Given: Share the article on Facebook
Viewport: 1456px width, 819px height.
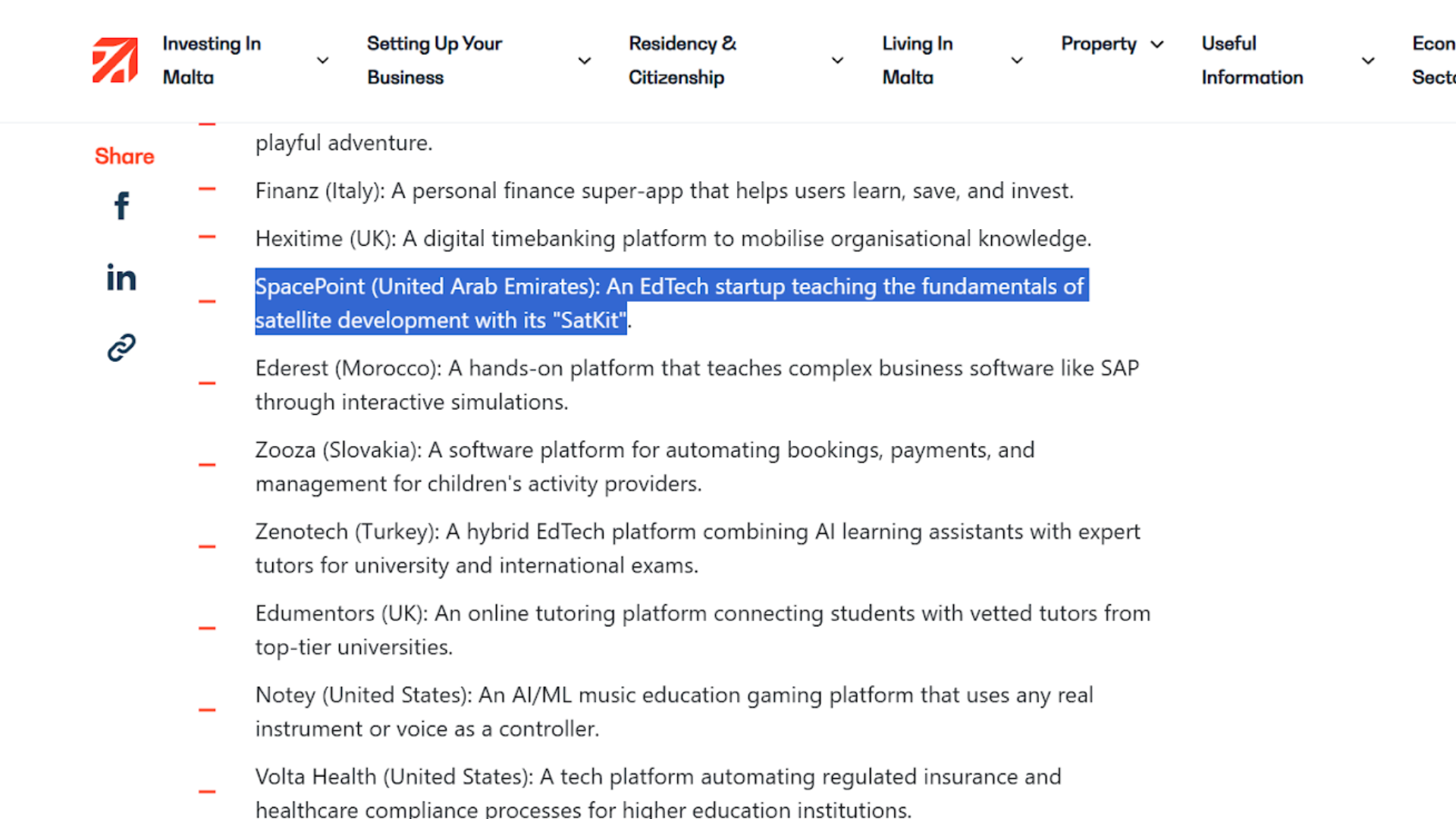Looking at the screenshot, I should pyautogui.click(x=121, y=206).
